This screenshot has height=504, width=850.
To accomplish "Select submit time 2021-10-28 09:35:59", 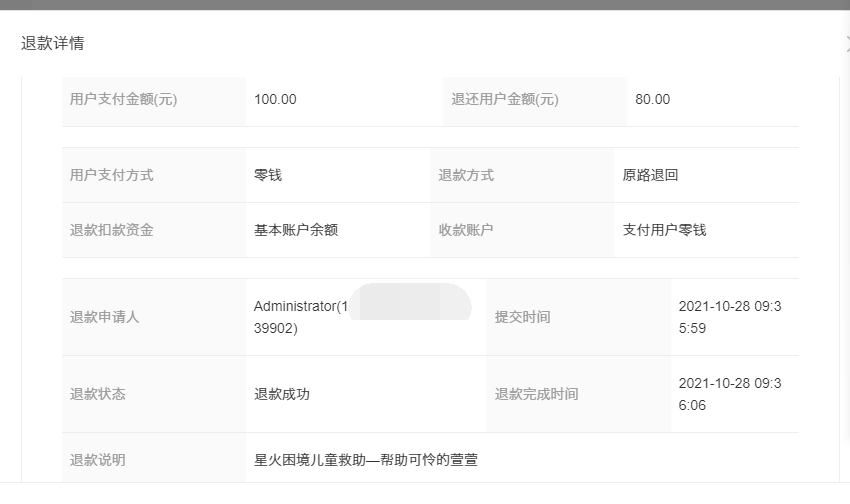I will [730, 317].
